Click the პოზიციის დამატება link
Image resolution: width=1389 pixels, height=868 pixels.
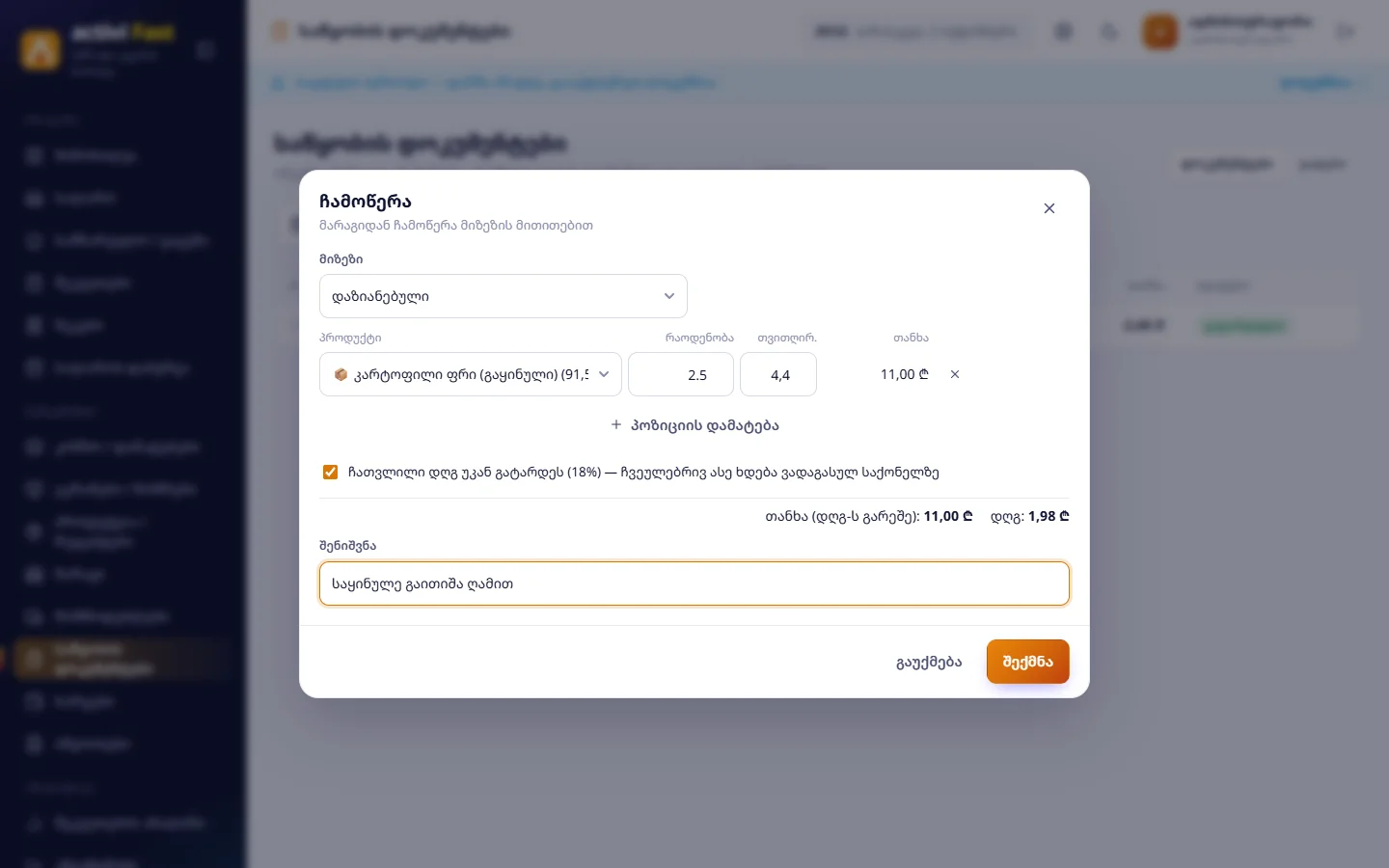tap(694, 425)
